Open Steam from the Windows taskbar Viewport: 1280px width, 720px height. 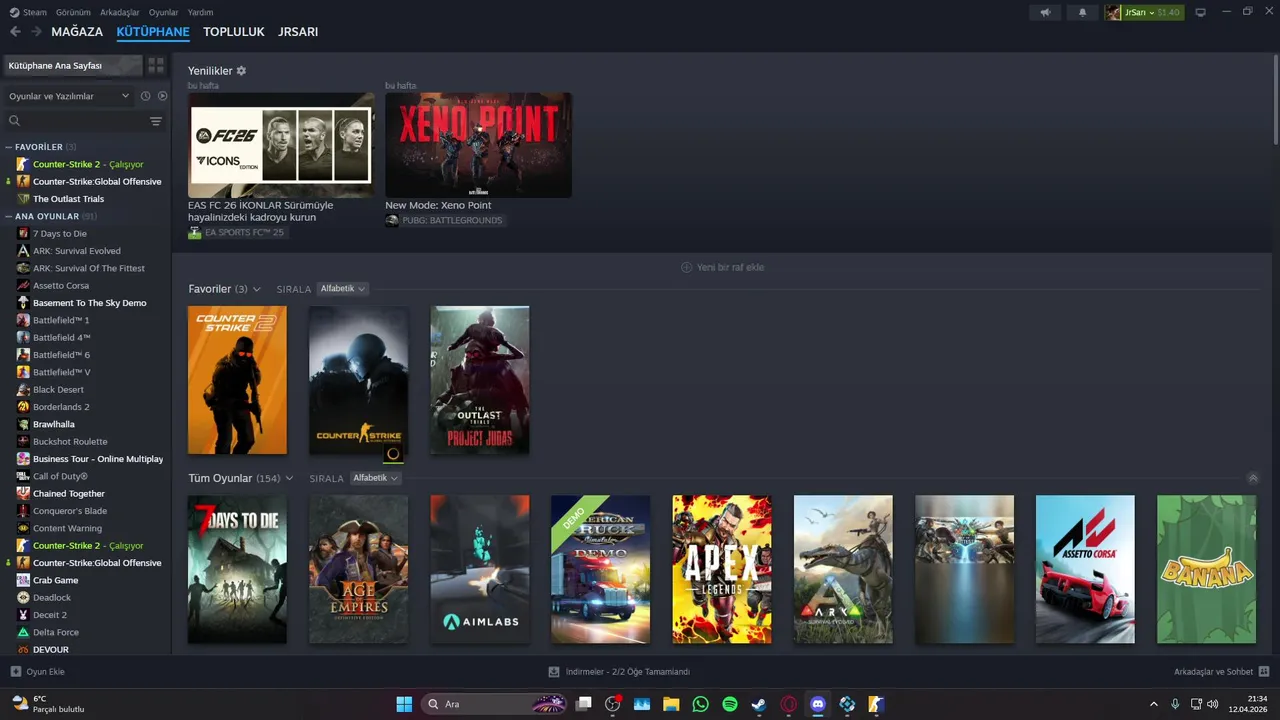pos(759,704)
